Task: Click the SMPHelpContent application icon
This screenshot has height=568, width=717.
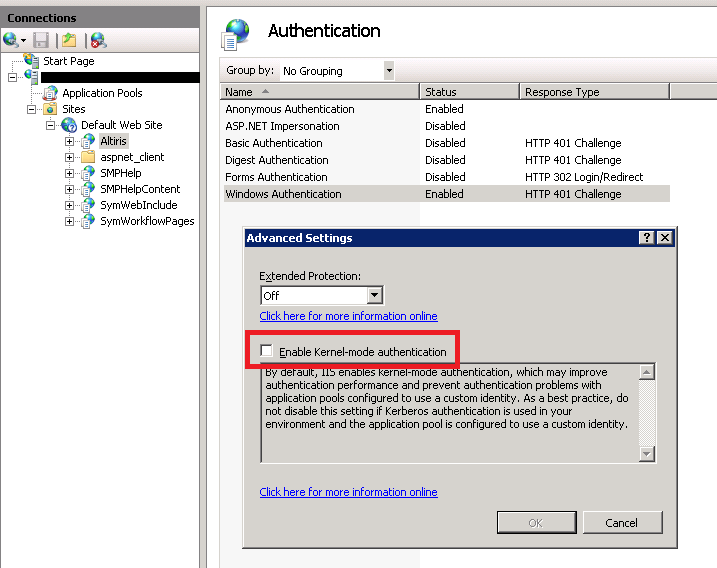Action: click(x=88, y=189)
